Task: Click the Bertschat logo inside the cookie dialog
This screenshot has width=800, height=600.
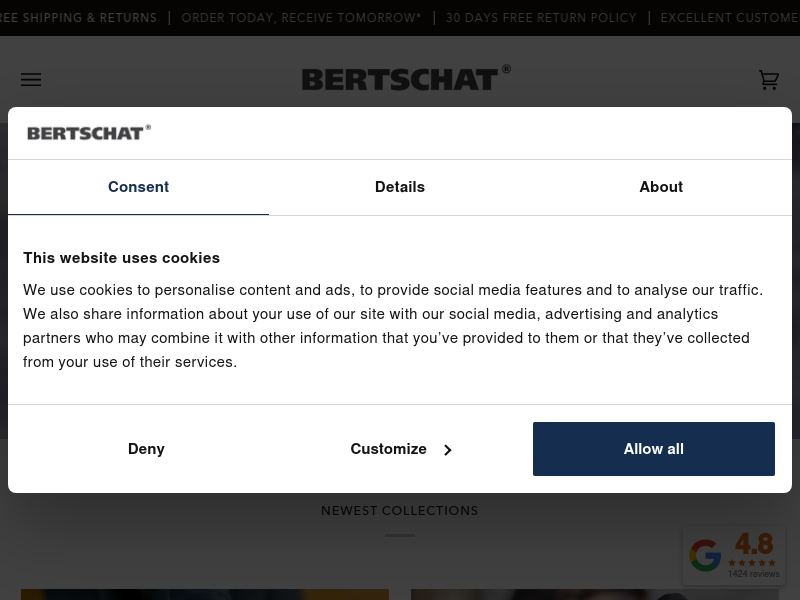Action: [x=89, y=133]
